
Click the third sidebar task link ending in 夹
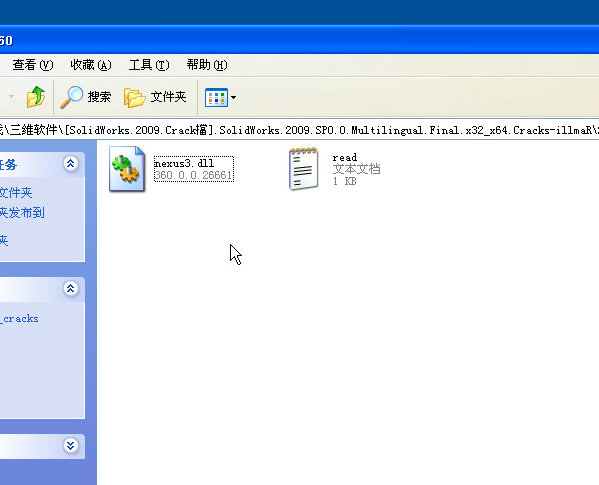[x=4, y=241]
